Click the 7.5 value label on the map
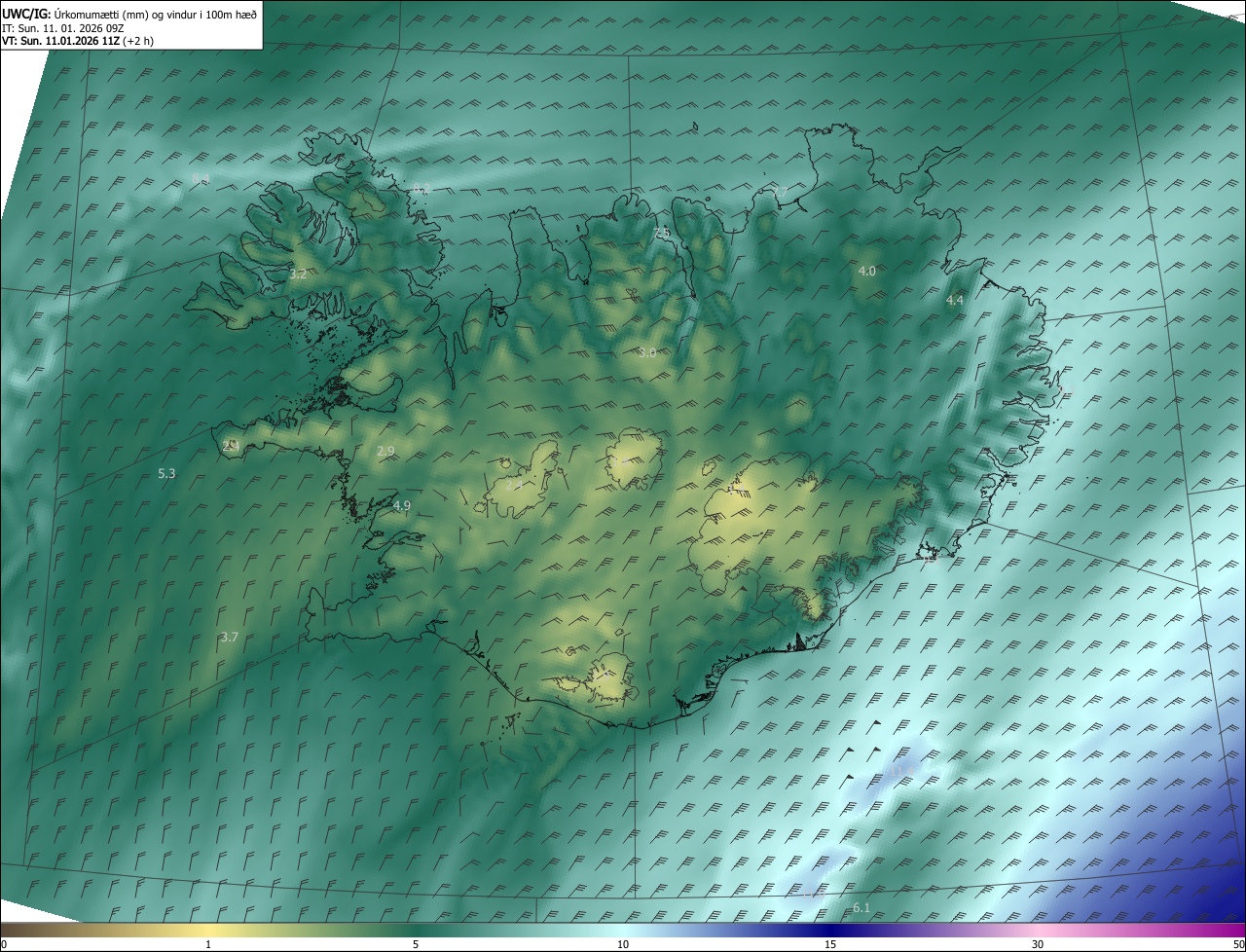Image resolution: width=1246 pixels, height=952 pixels. (661, 233)
